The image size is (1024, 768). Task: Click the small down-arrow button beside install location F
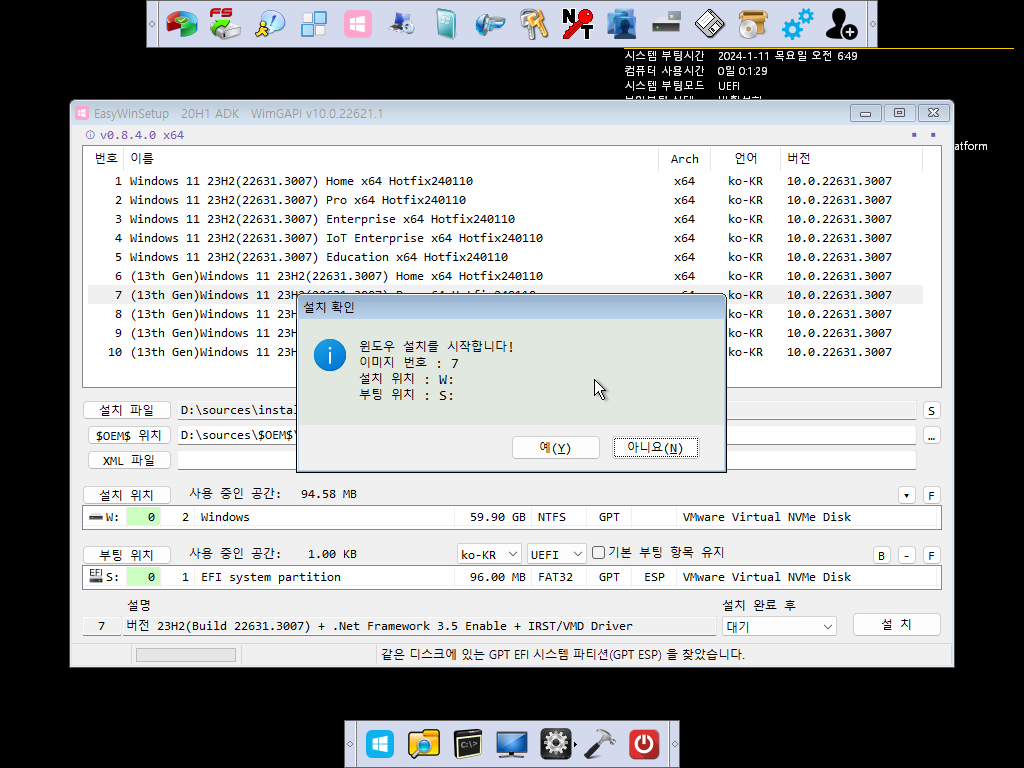(x=906, y=496)
